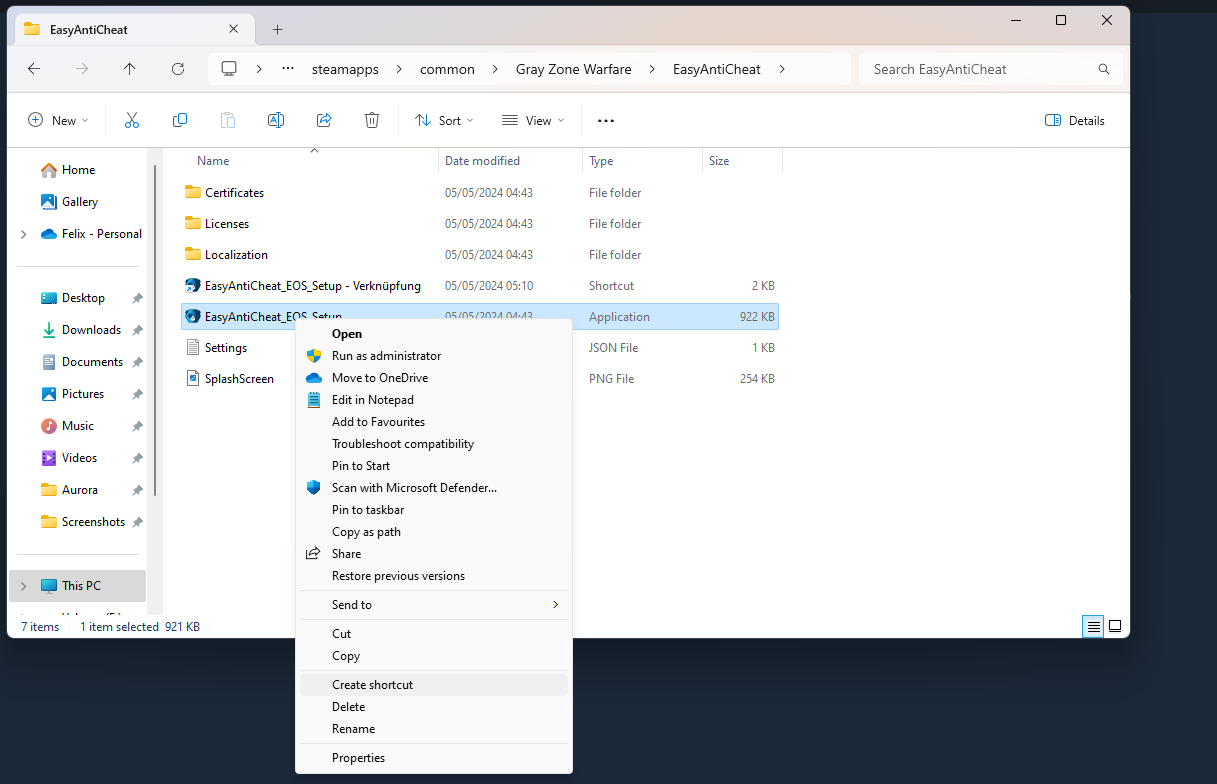Open the View dropdown menu
This screenshot has width=1217, height=784.
533,121
